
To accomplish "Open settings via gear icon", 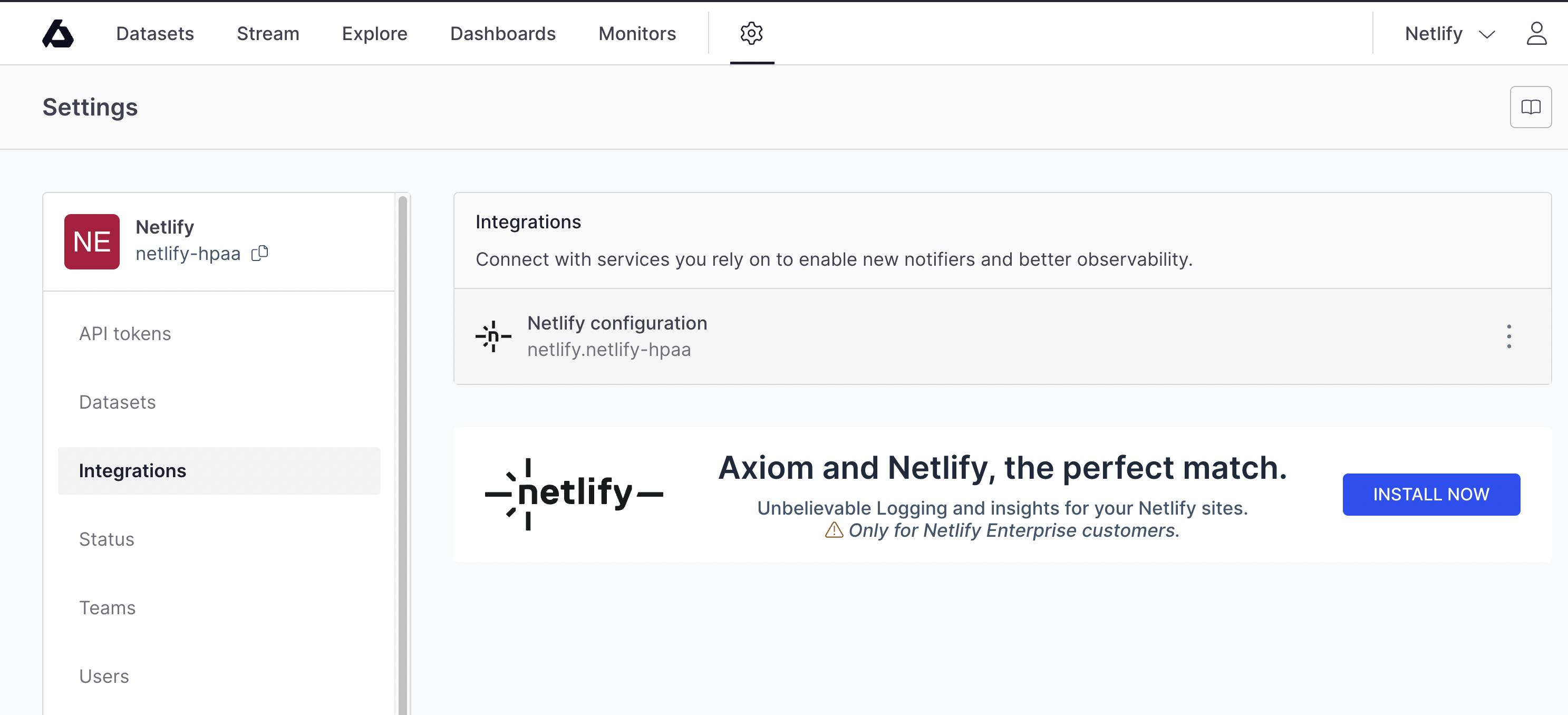I will tap(751, 33).
